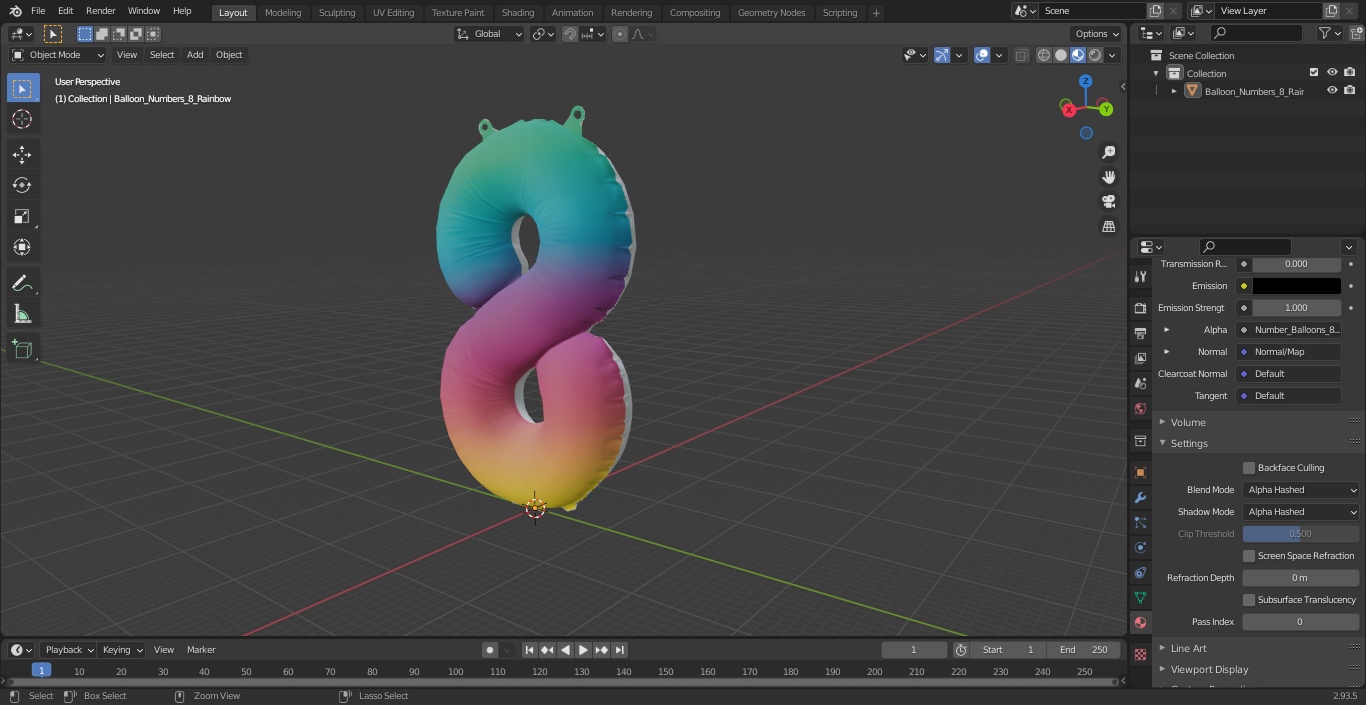Open the File menu
Image resolution: width=1366 pixels, height=705 pixels.
pos(38,11)
